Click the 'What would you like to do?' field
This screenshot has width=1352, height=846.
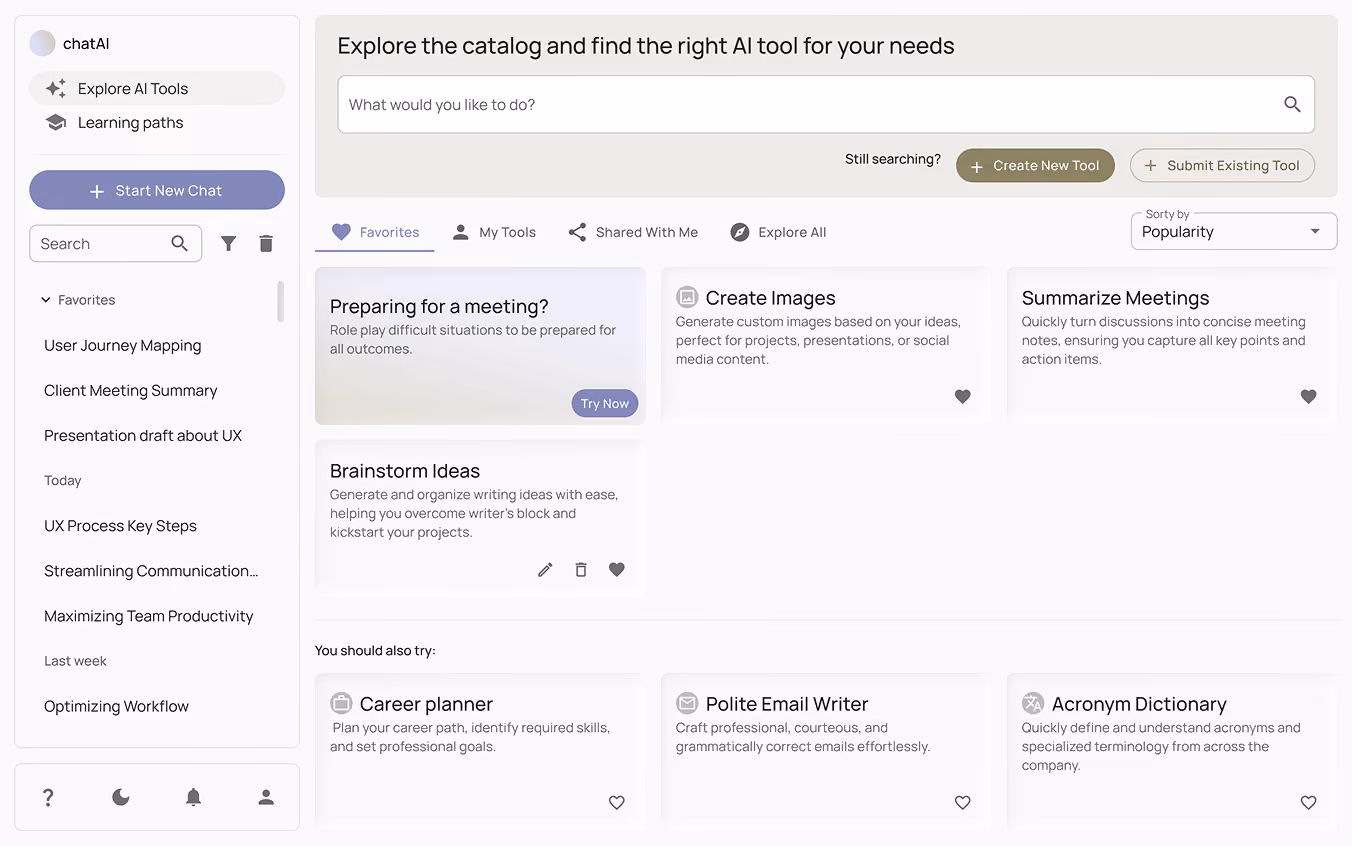826,104
